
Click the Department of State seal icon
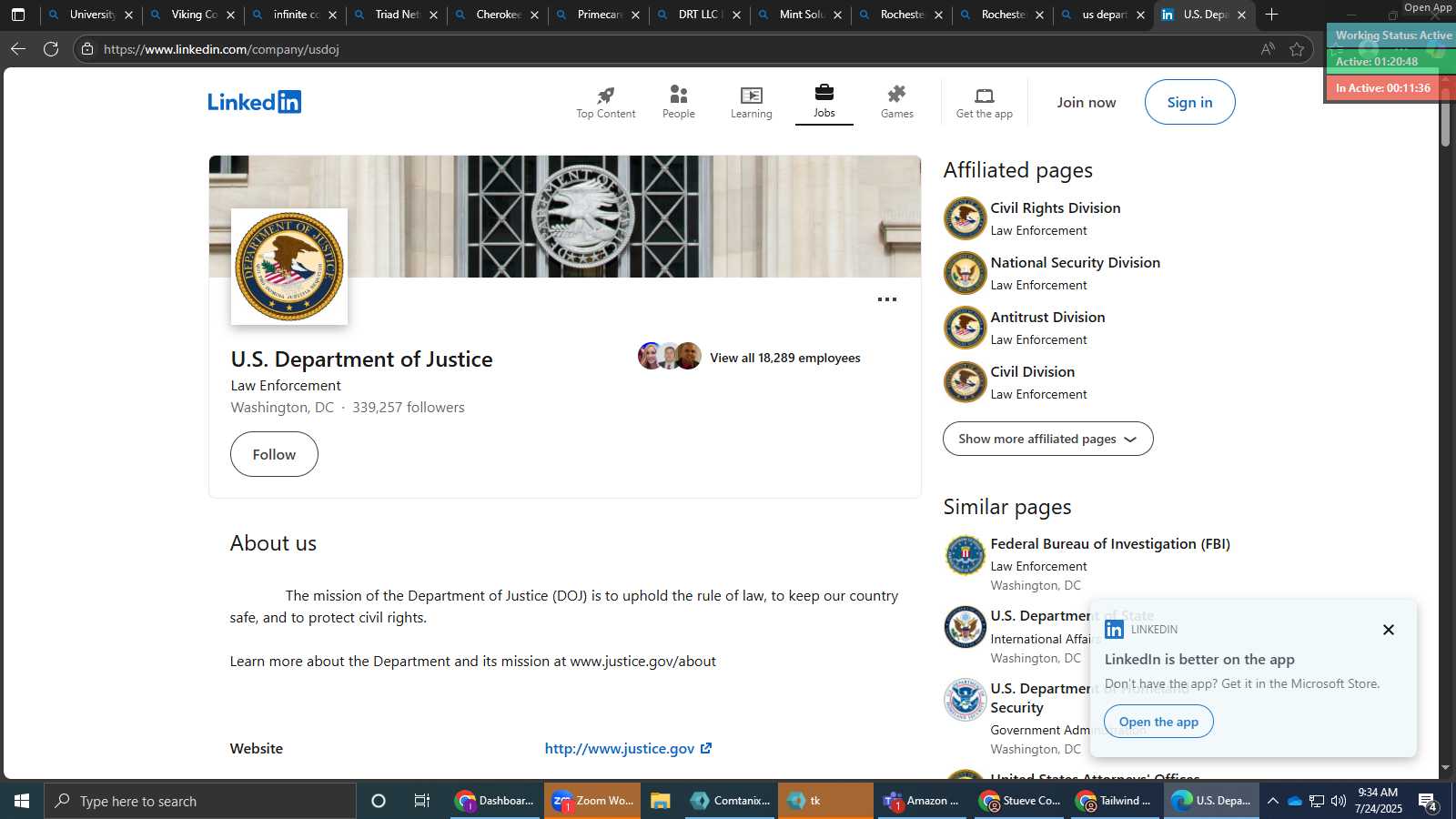point(965,627)
